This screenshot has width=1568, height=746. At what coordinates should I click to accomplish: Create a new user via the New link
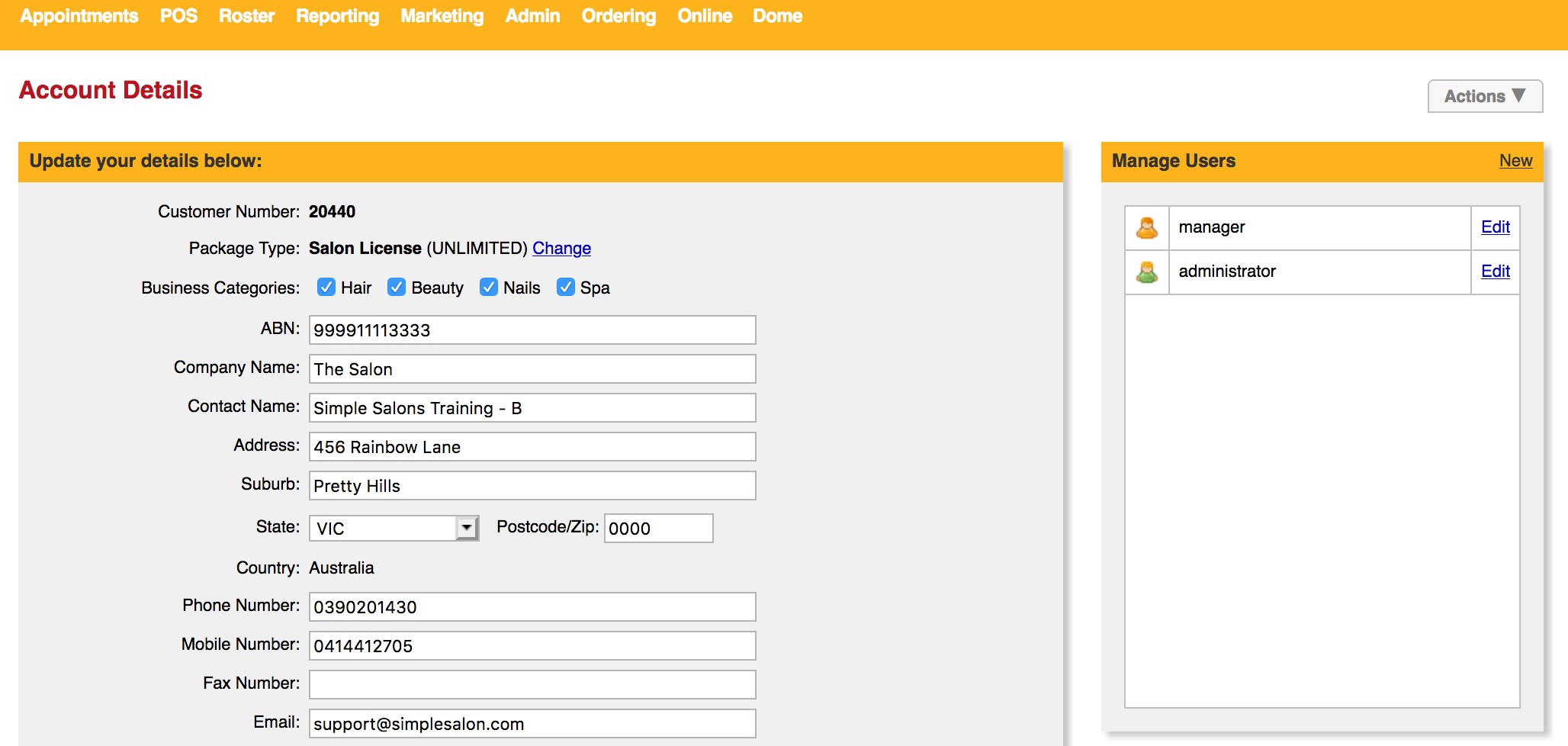click(x=1515, y=161)
